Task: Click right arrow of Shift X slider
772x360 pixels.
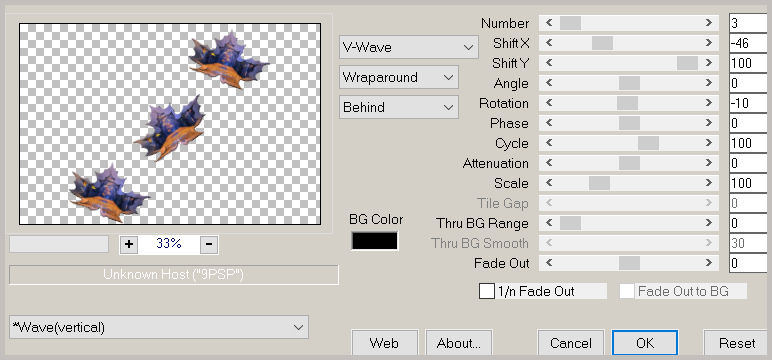Action: (708, 43)
